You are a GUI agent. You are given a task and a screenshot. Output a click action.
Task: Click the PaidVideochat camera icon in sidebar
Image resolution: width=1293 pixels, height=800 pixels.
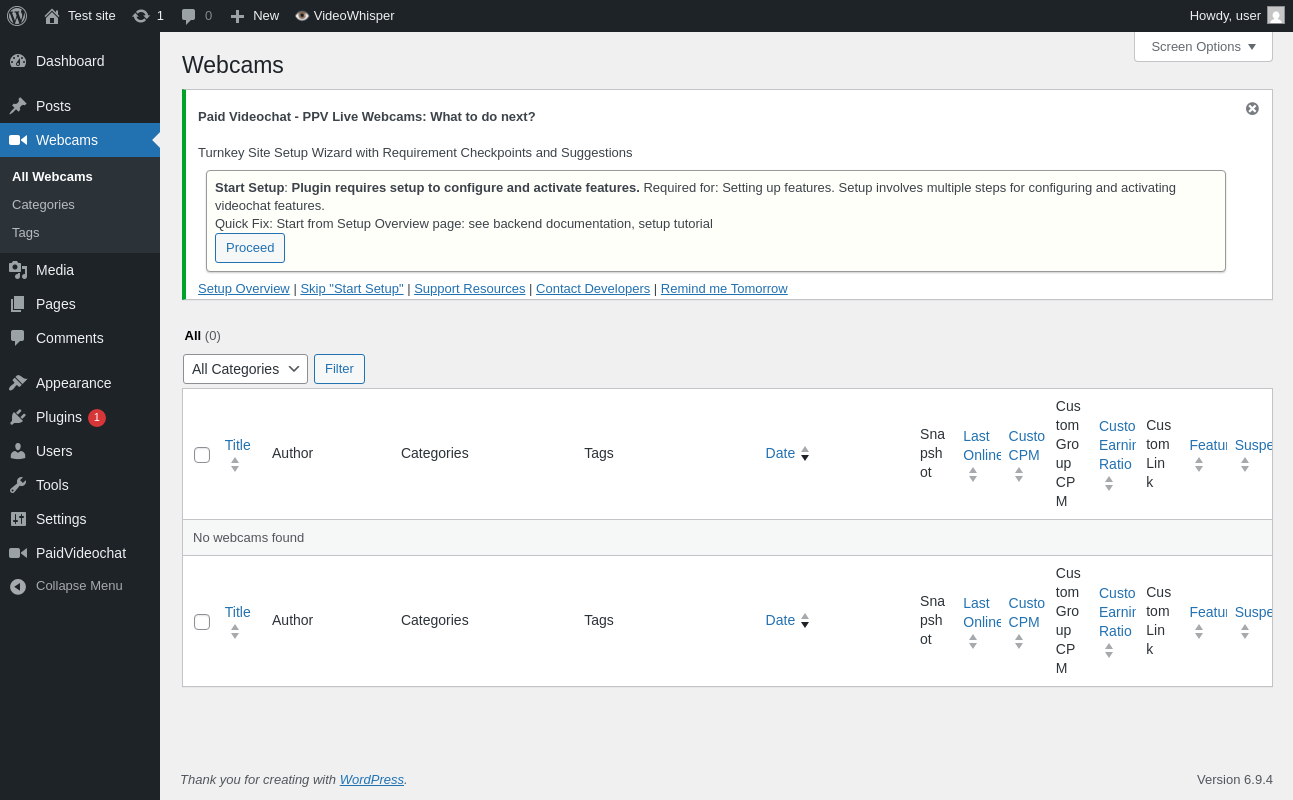pos(18,553)
